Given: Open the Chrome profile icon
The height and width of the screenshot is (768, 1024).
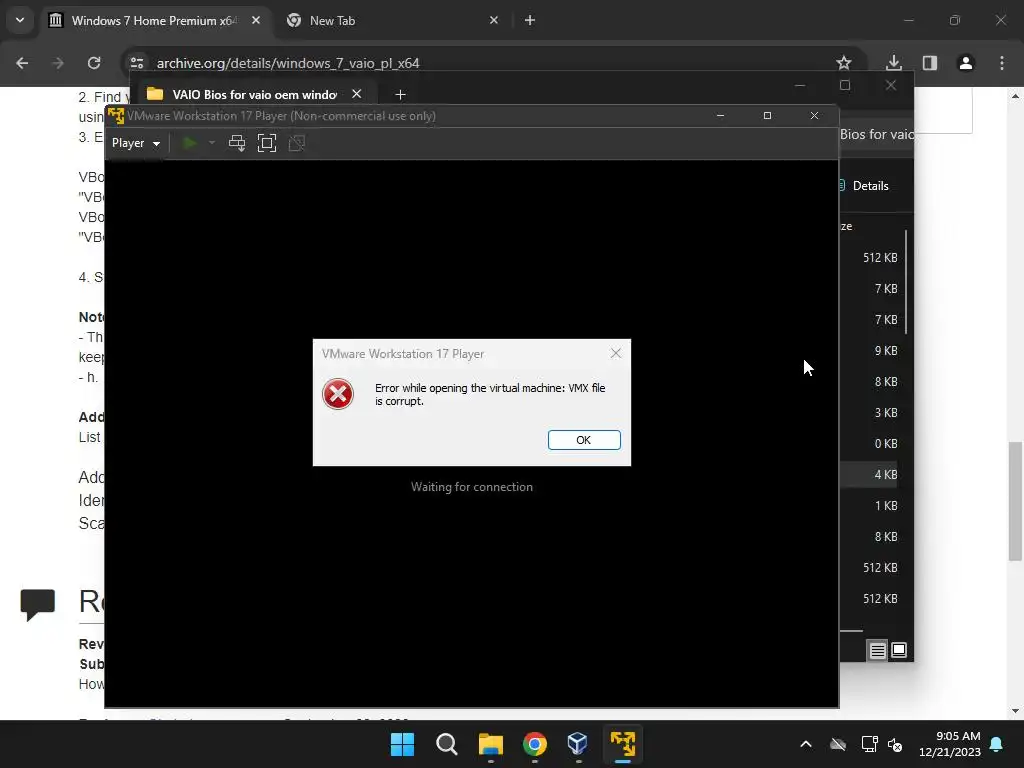Looking at the screenshot, I should click(x=966, y=63).
